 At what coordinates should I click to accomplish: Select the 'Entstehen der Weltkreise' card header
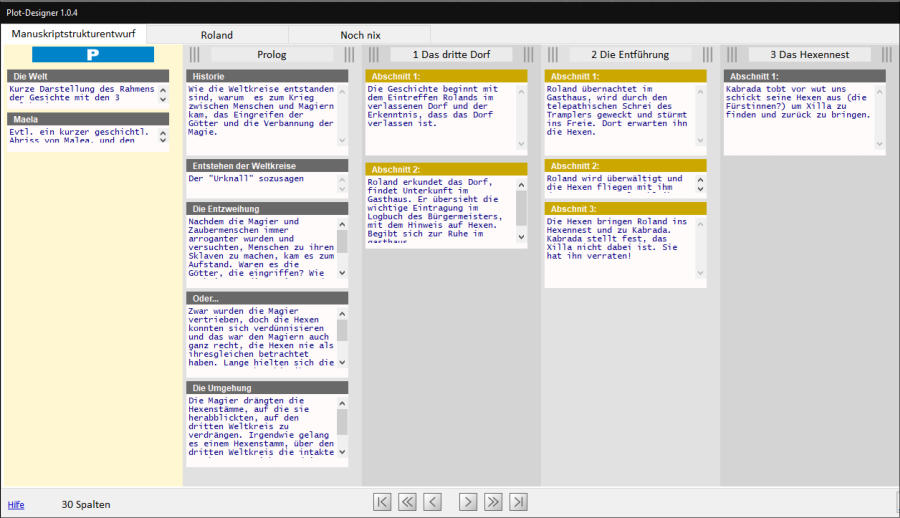coord(267,165)
